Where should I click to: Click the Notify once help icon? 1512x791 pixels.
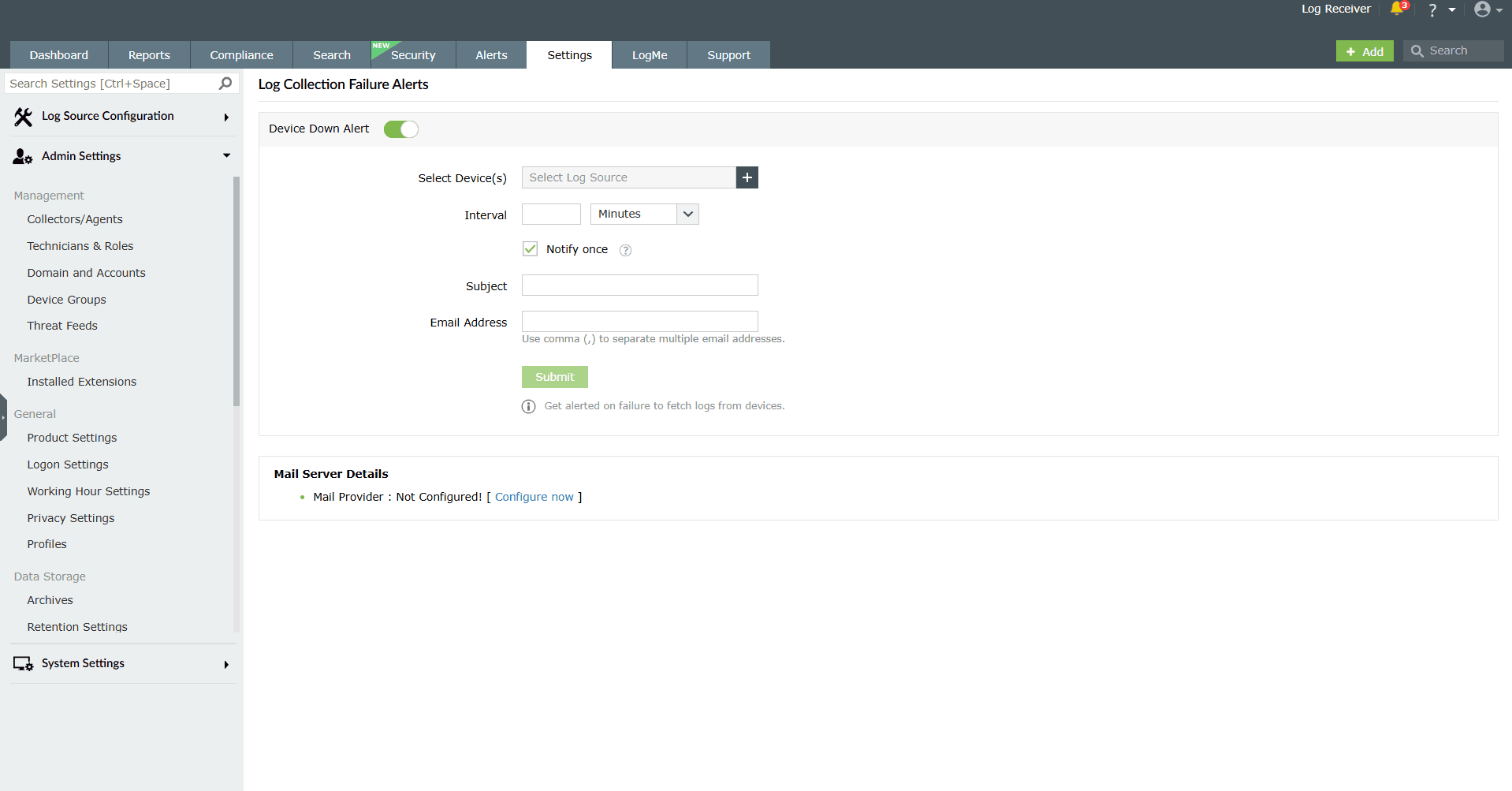coord(625,250)
